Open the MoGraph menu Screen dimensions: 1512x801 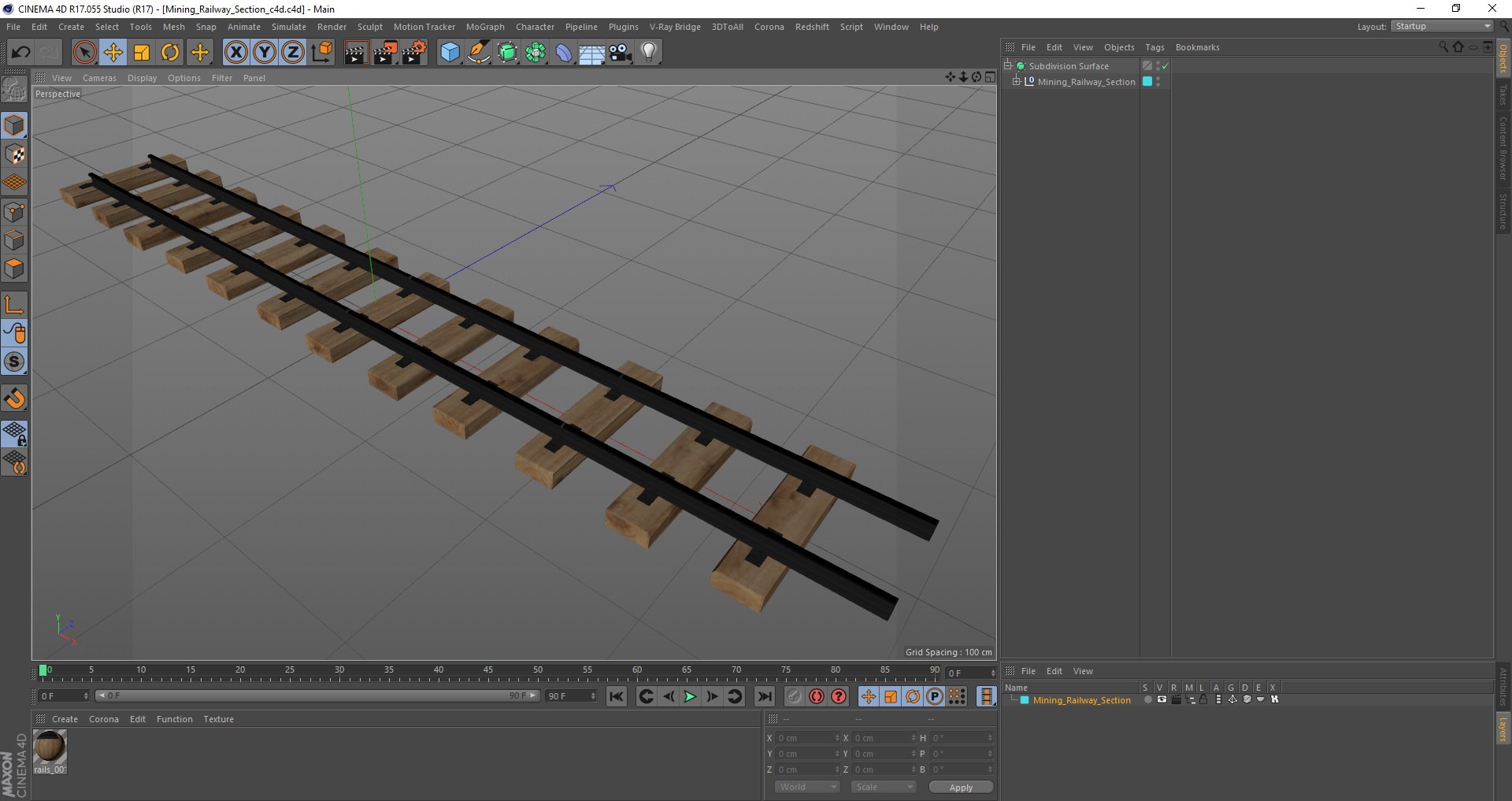pyautogui.click(x=485, y=27)
